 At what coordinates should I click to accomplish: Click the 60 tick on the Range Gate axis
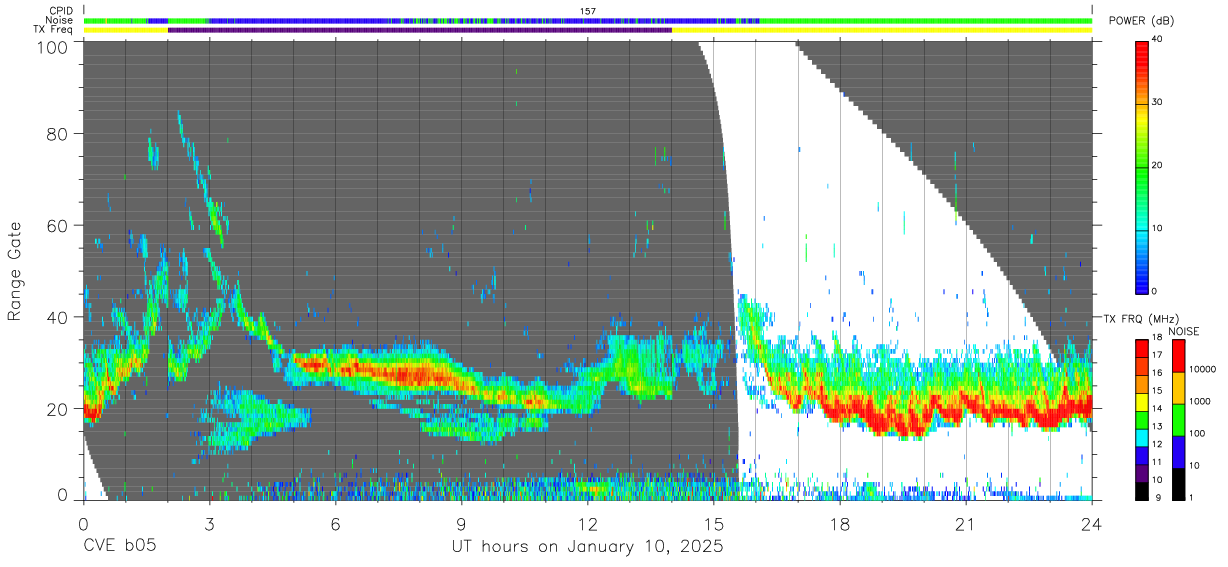(59, 225)
